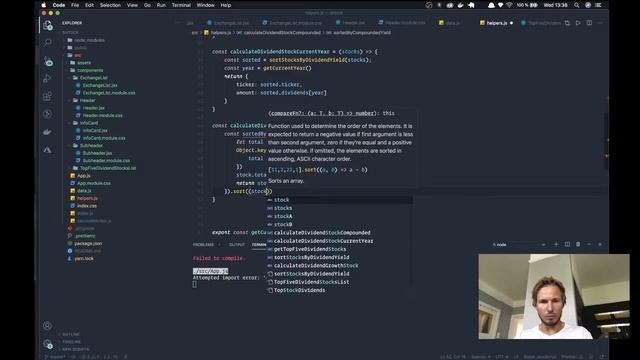Open the Extensions view
Viewport: 640px width, 360px height.
[x=47, y=96]
